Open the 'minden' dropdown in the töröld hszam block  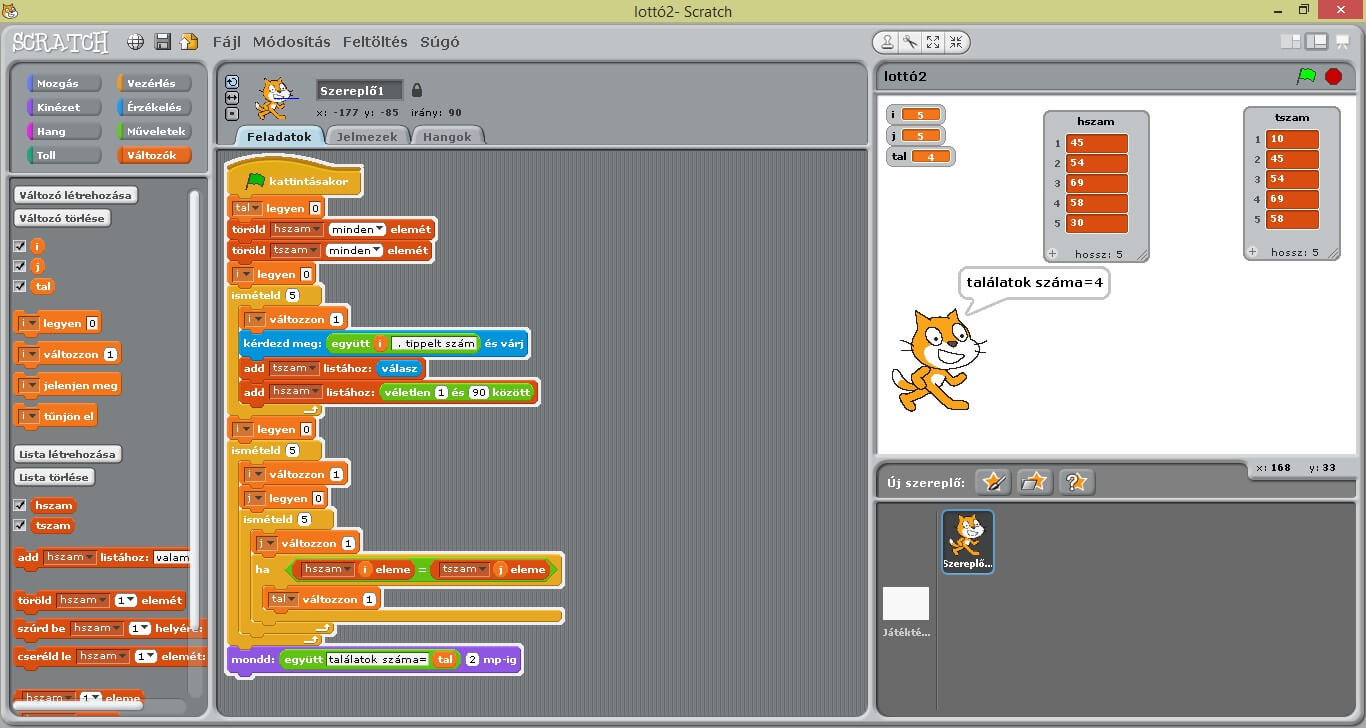(358, 229)
